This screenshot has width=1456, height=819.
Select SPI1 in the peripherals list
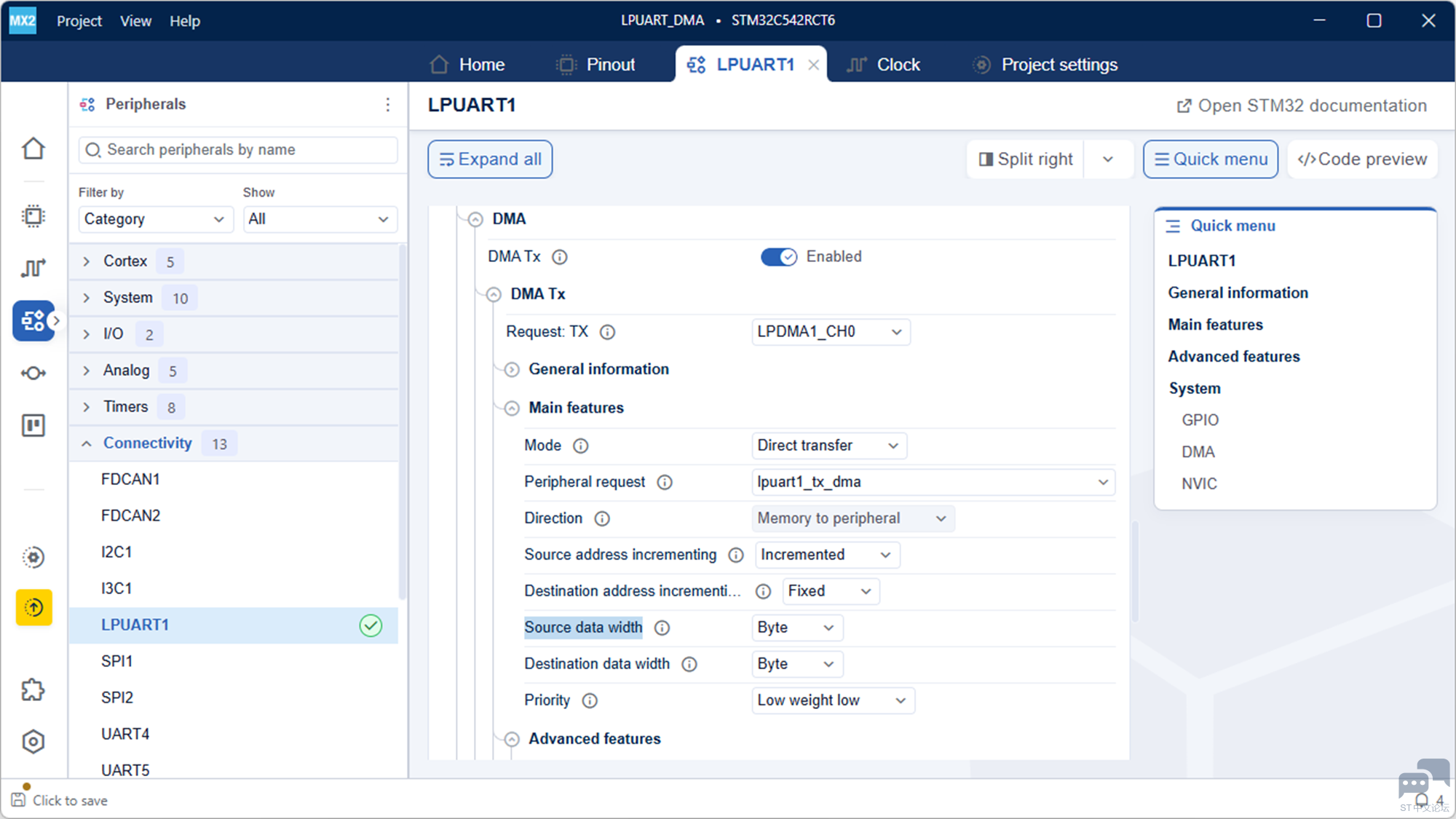coord(234,662)
